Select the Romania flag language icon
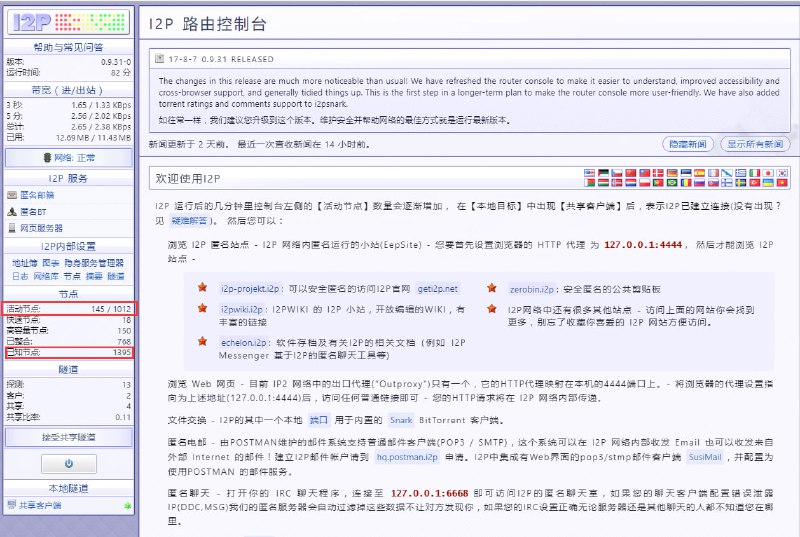The width and height of the screenshot is (800, 537). [x=686, y=183]
